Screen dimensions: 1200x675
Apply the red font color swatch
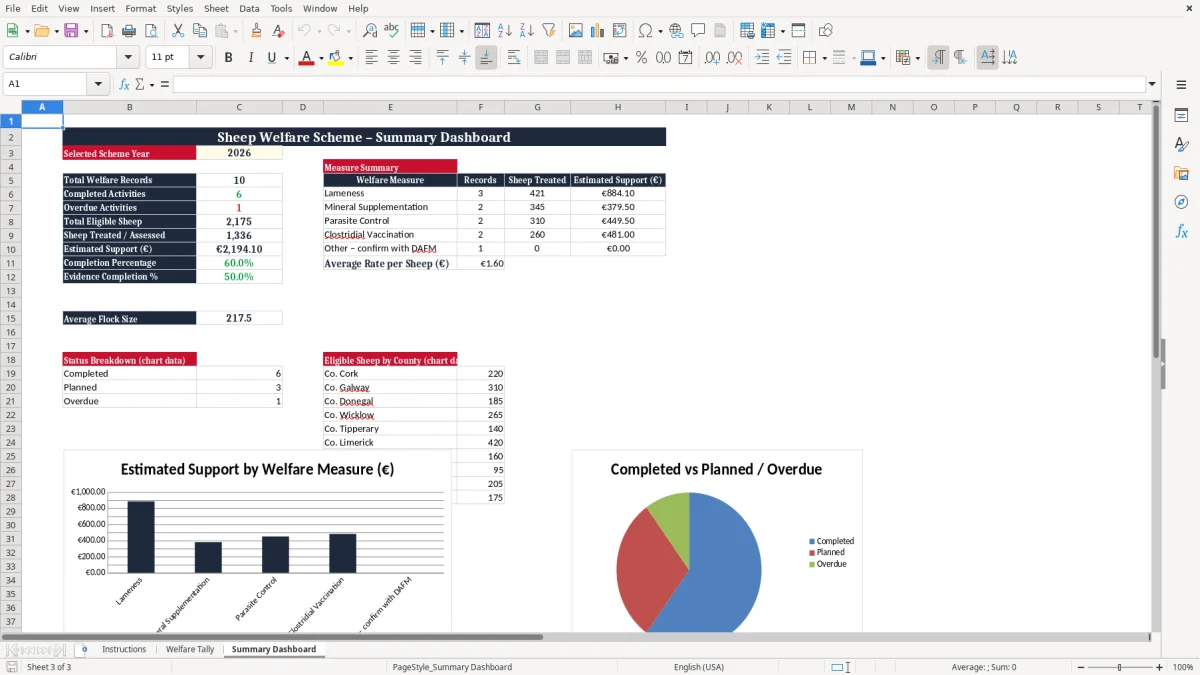pos(306,58)
